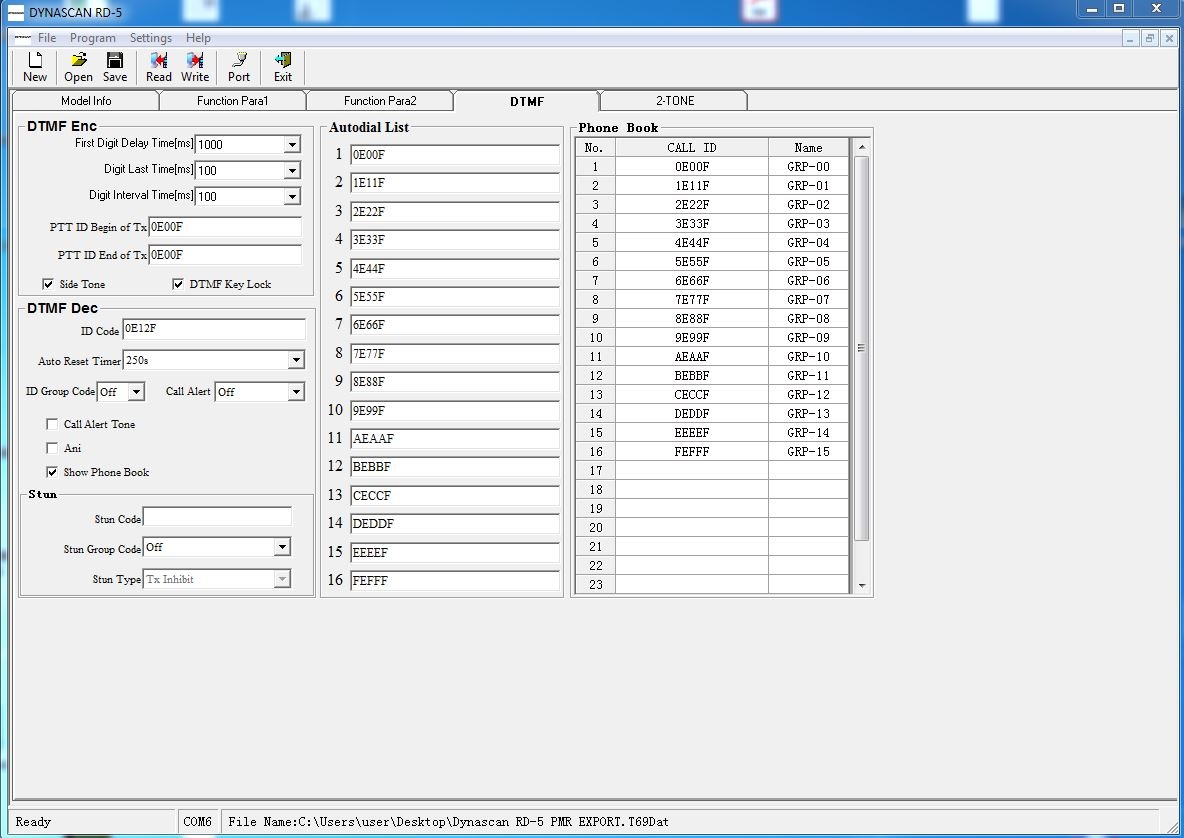This screenshot has height=838, width=1184.
Task: Open the File menu
Action: click(47, 38)
